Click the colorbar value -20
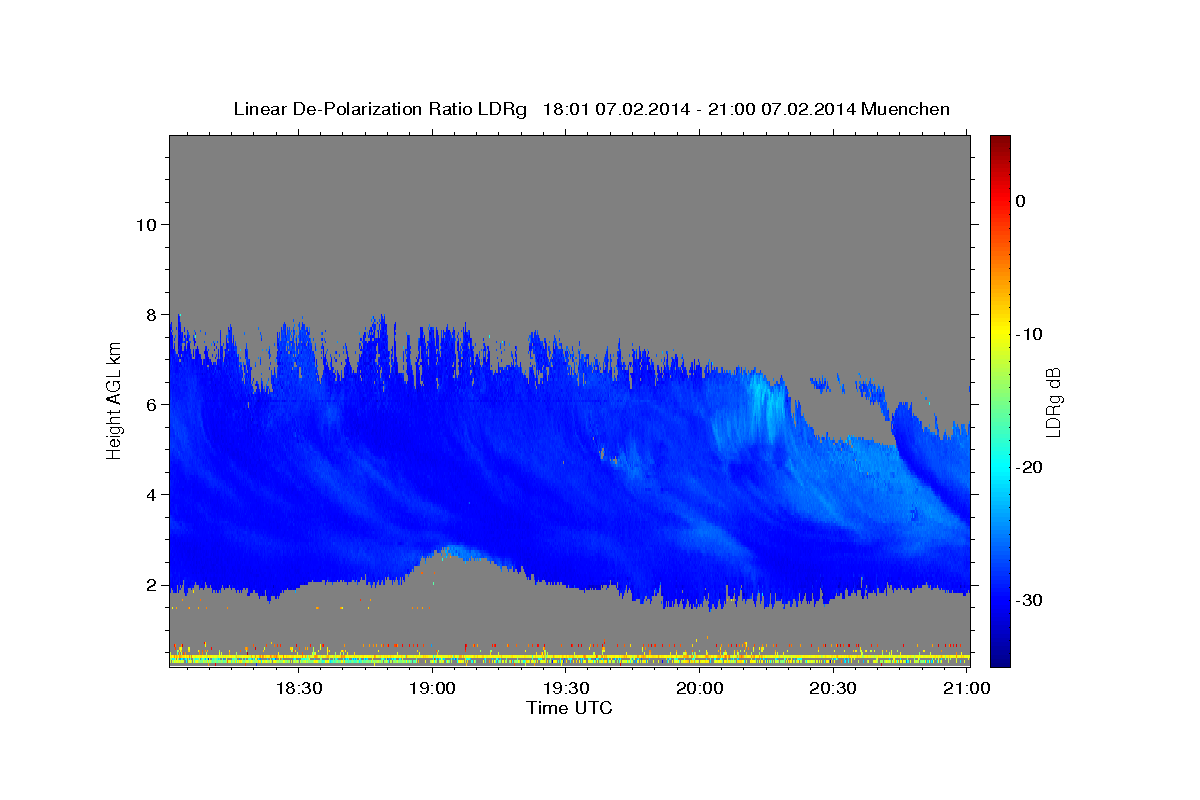The width and height of the screenshot is (1200, 800). (1029, 467)
